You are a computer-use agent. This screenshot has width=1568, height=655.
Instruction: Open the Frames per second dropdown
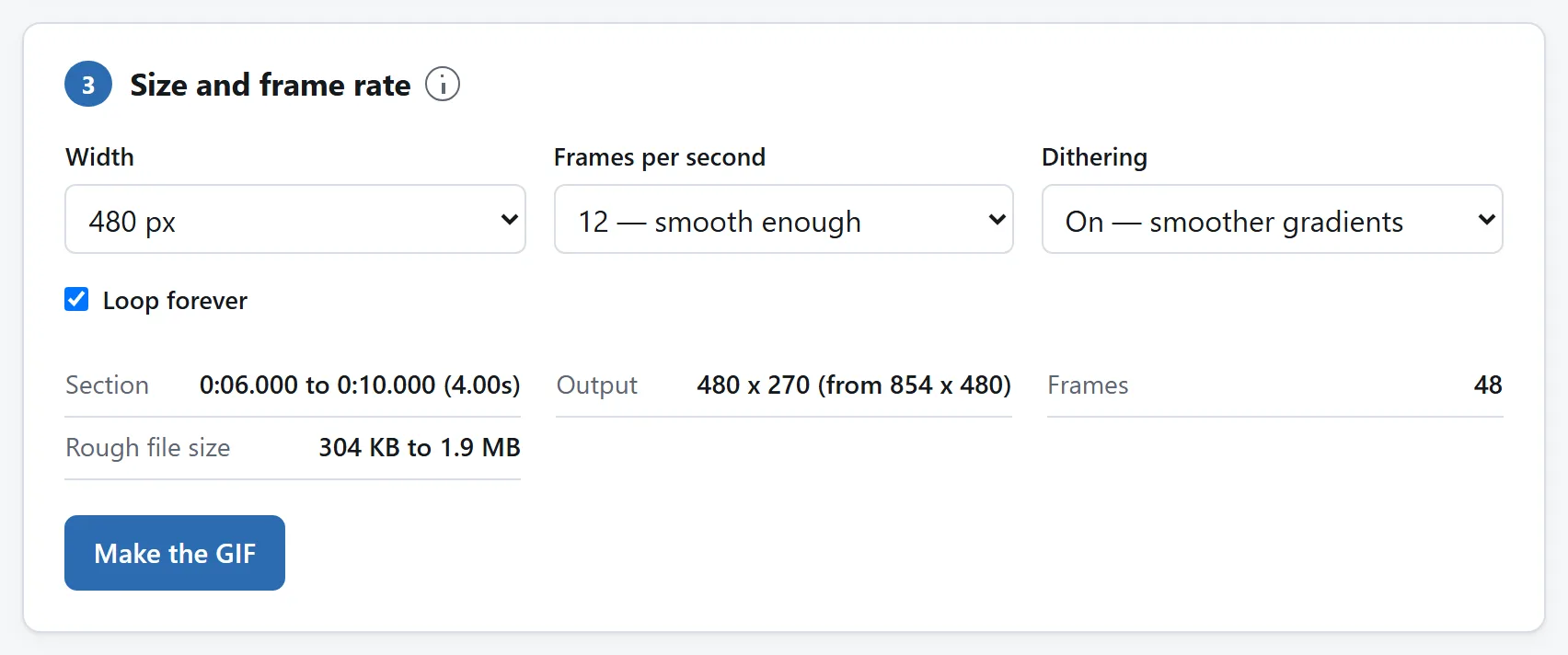click(x=784, y=219)
